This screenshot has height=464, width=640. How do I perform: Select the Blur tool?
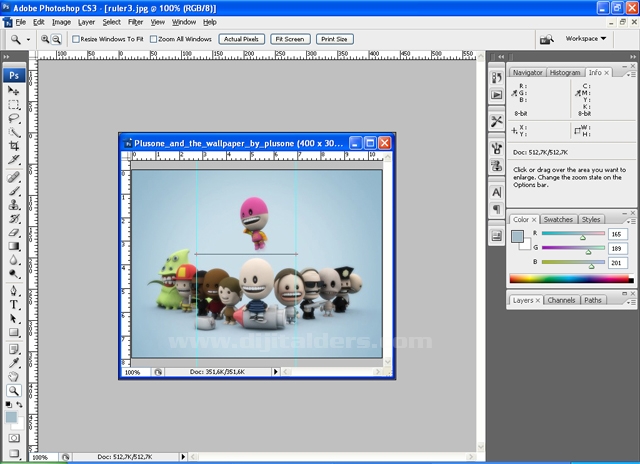(x=14, y=260)
